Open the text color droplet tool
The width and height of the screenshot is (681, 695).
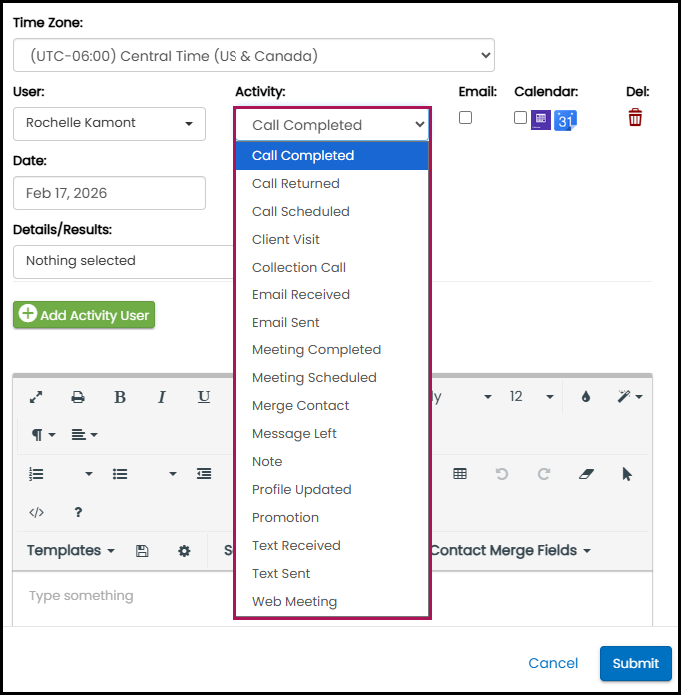click(586, 397)
